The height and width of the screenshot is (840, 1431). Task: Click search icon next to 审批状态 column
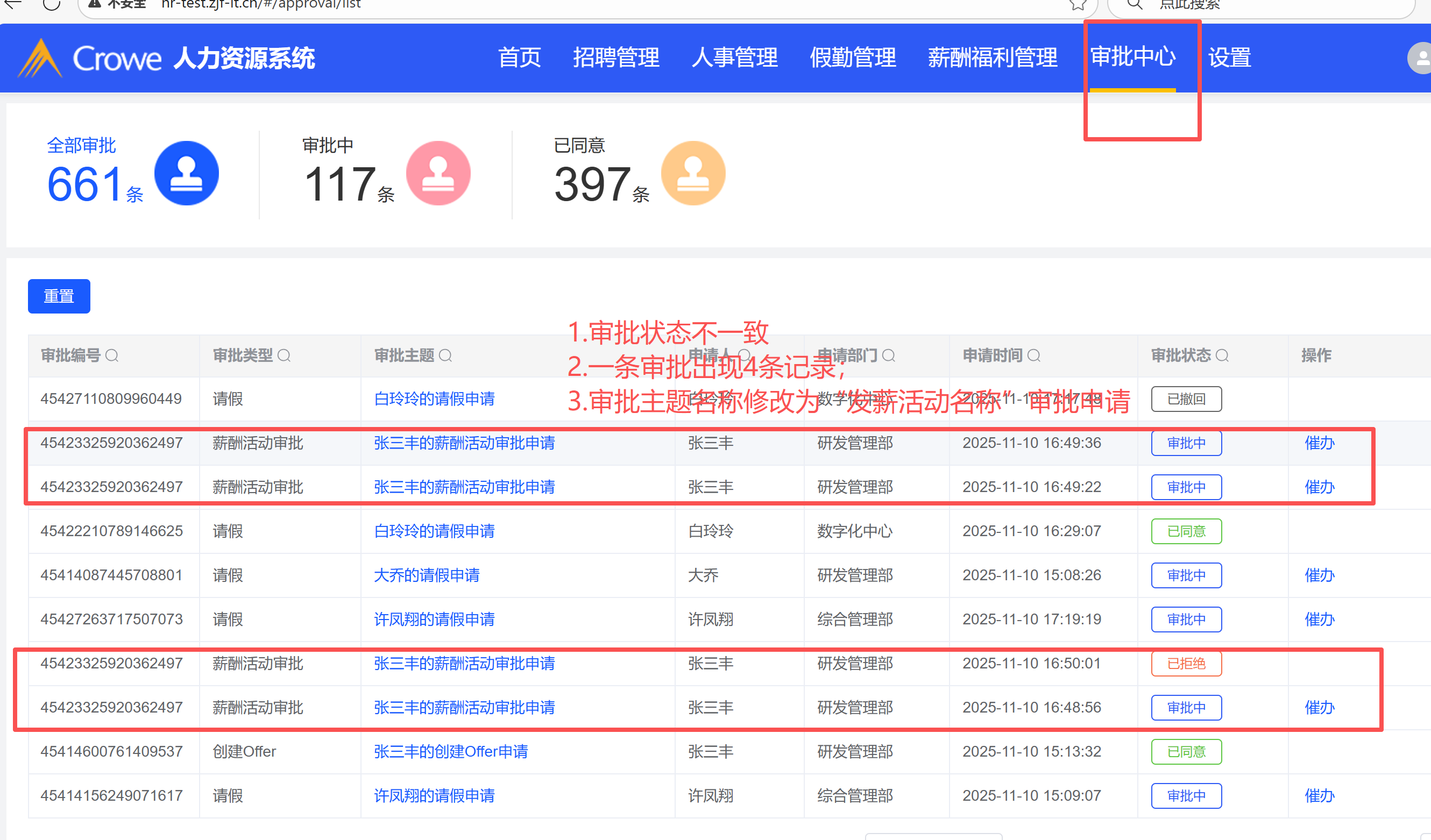click(1222, 355)
